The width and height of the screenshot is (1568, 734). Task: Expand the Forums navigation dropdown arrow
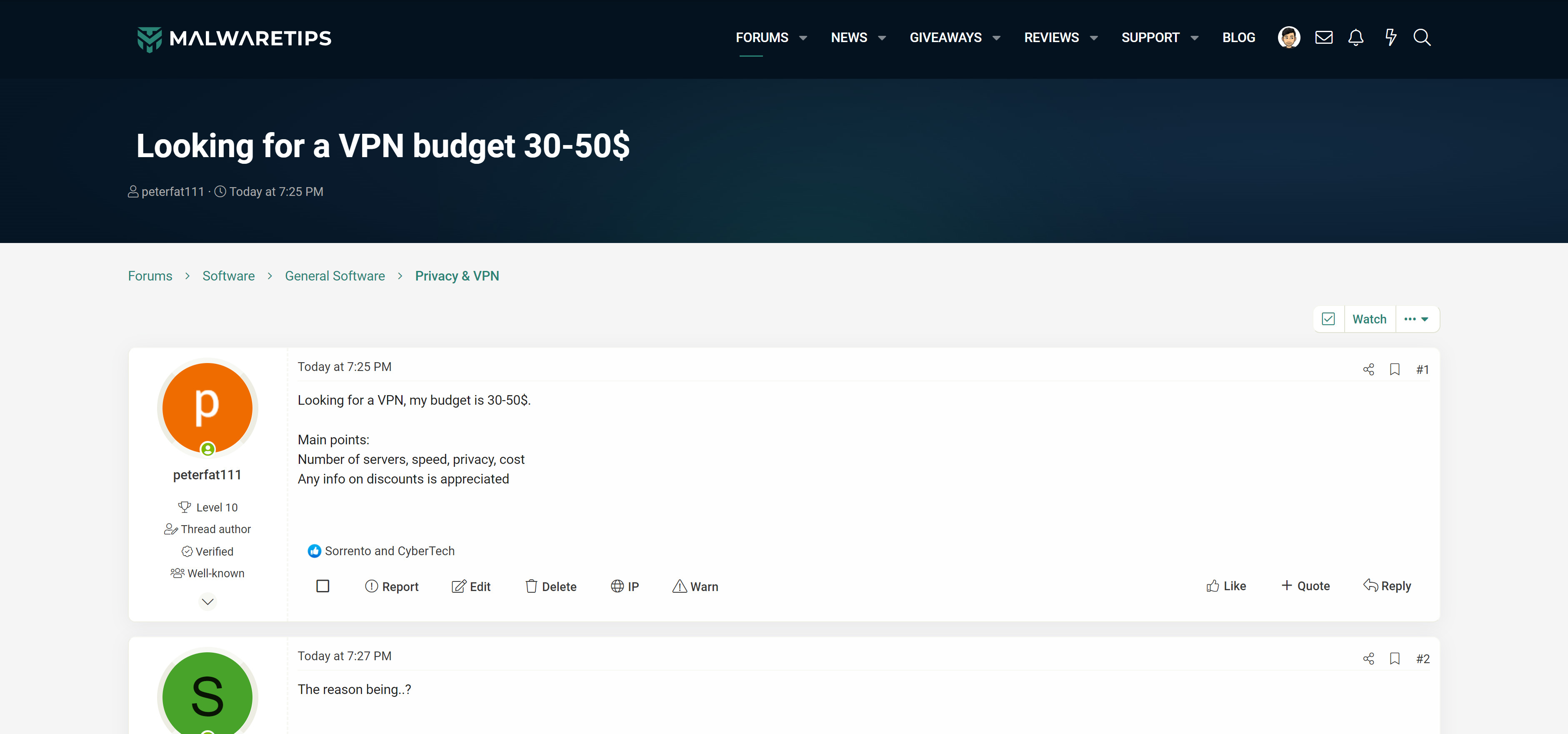coord(803,38)
